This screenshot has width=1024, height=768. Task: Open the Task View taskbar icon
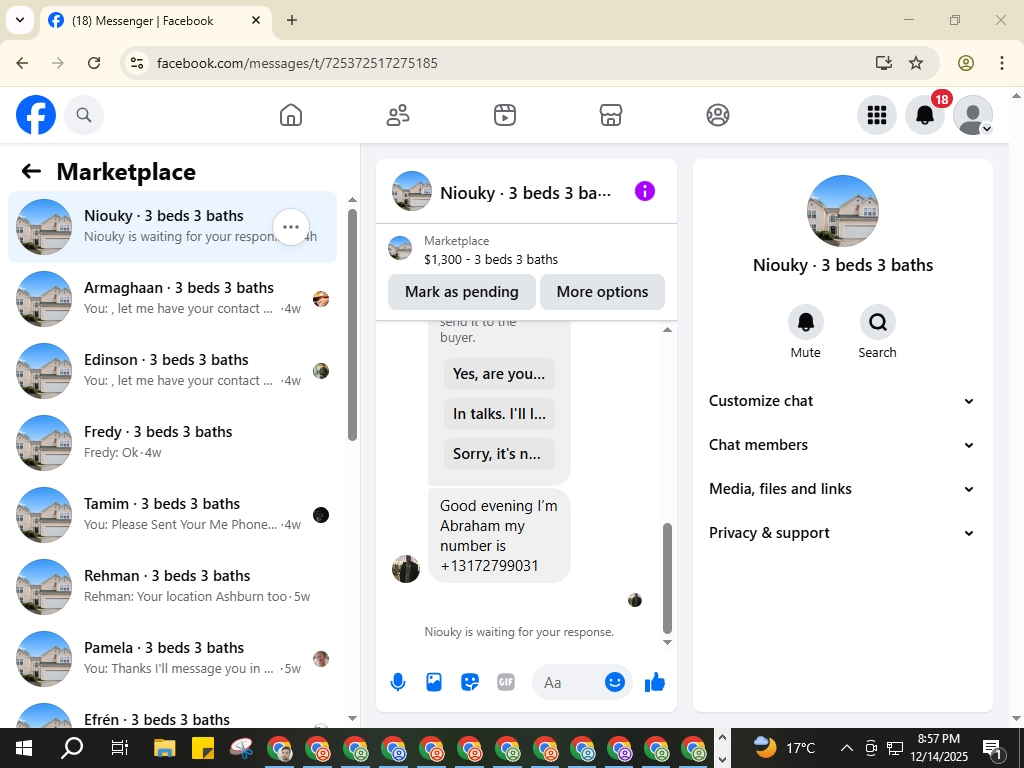(x=119, y=748)
